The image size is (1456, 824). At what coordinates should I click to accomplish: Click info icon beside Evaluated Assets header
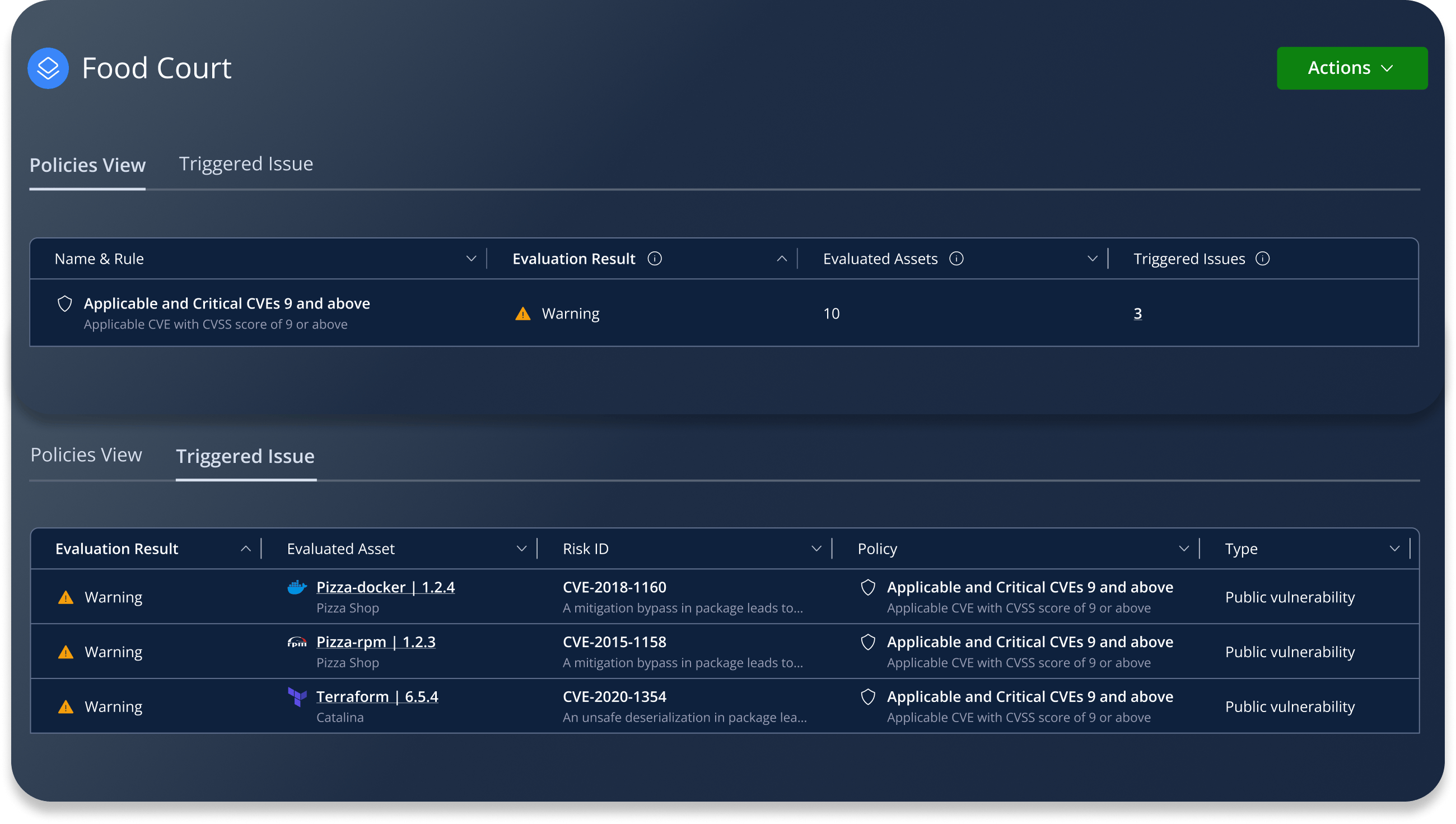pos(956,259)
